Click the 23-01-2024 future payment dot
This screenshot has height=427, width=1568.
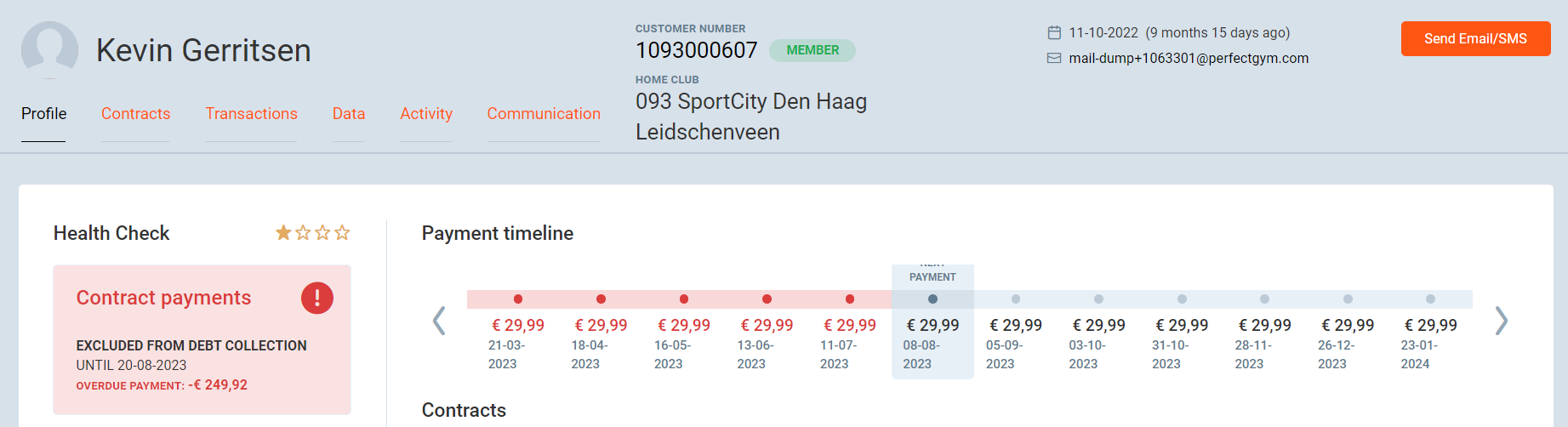coord(1430,299)
